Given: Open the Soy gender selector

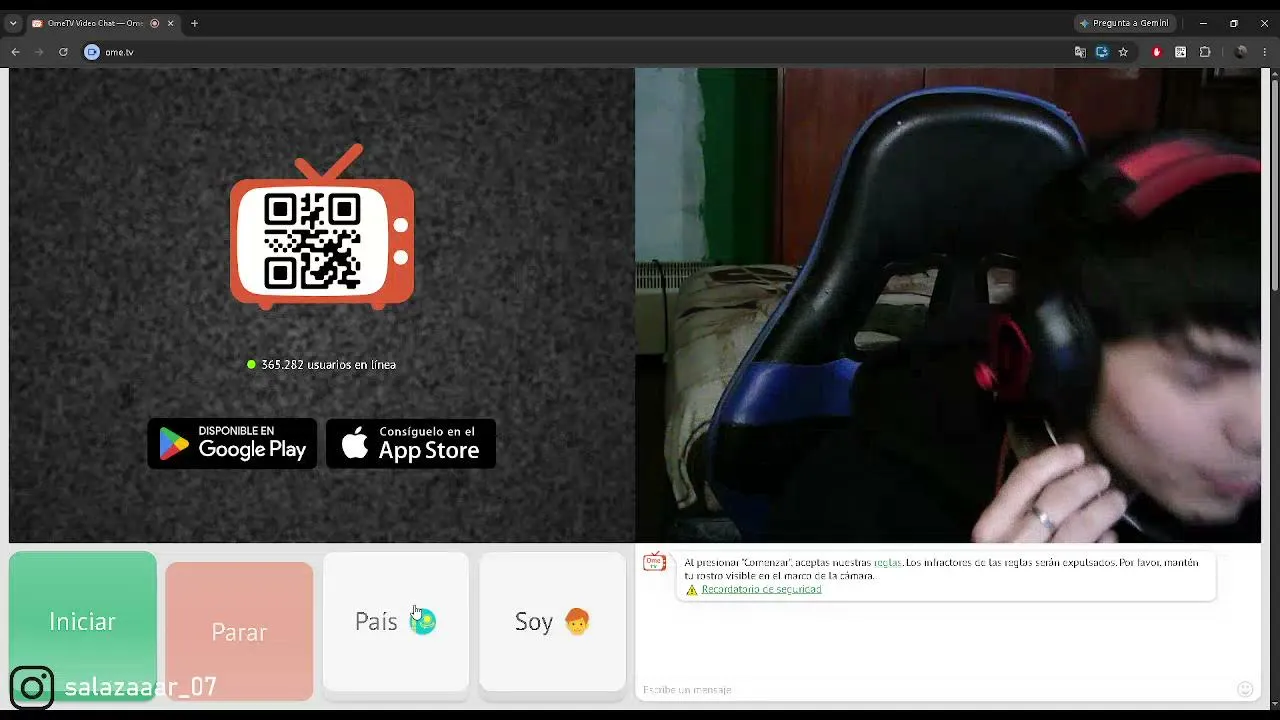Looking at the screenshot, I should 552,621.
